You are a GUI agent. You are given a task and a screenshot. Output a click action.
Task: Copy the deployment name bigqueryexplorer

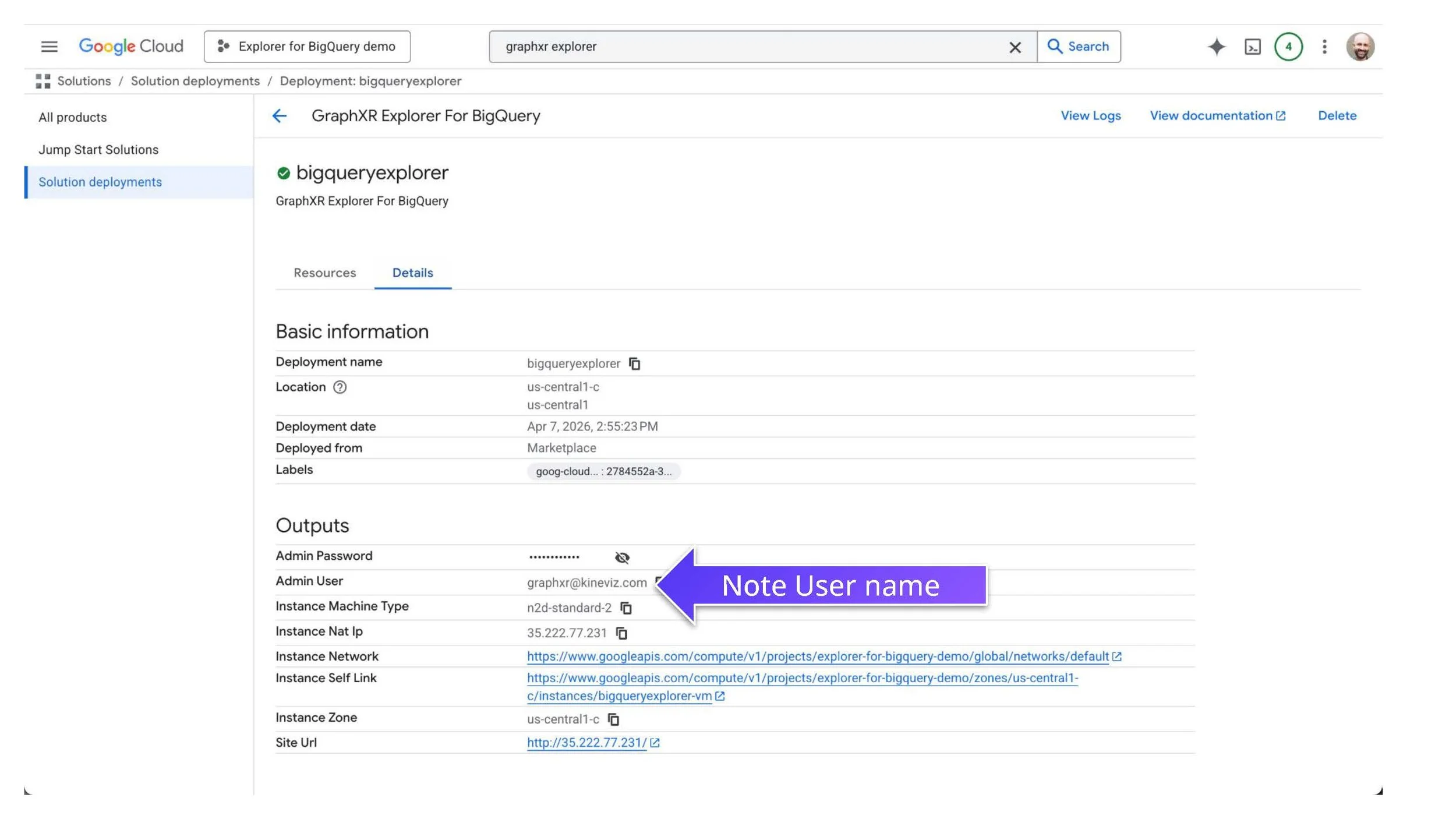coord(634,363)
